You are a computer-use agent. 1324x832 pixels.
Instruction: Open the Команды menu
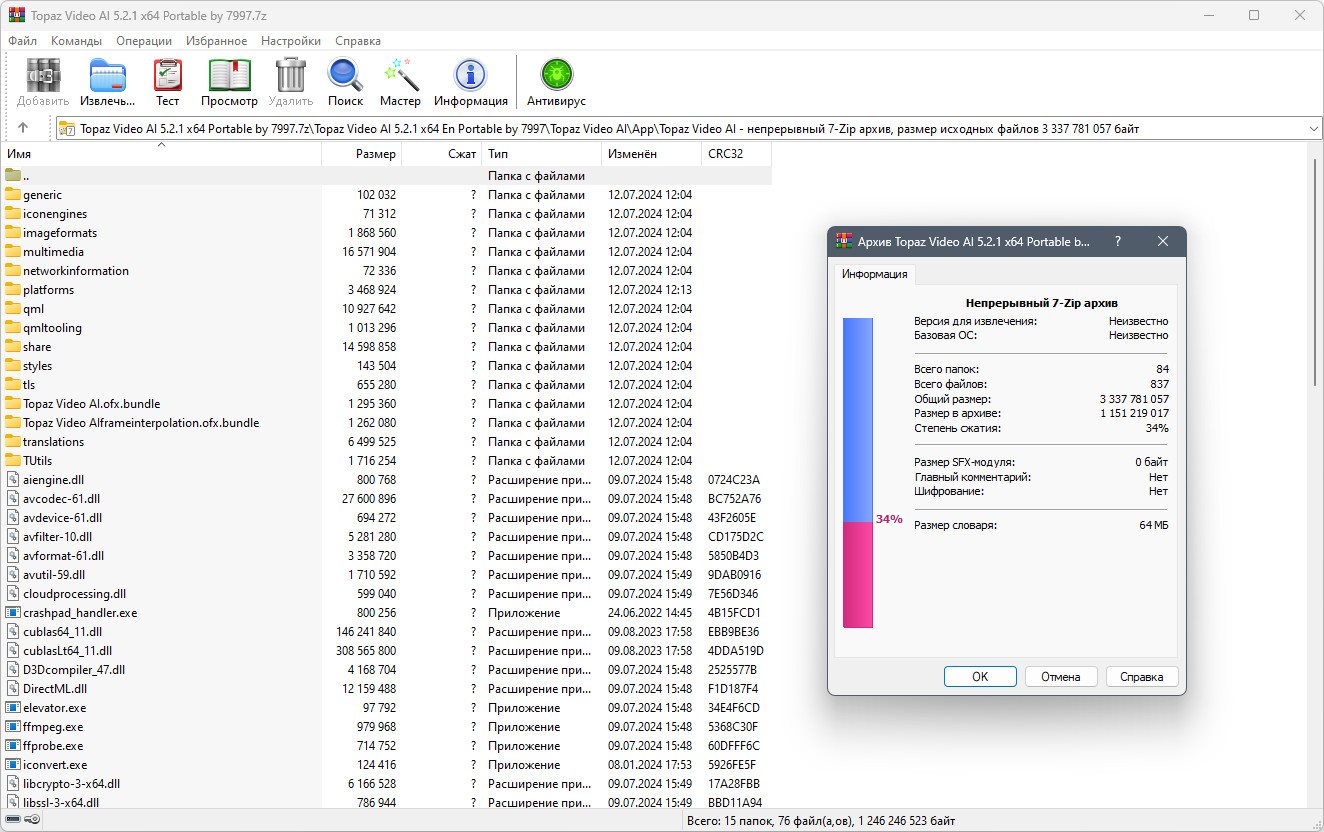[76, 41]
